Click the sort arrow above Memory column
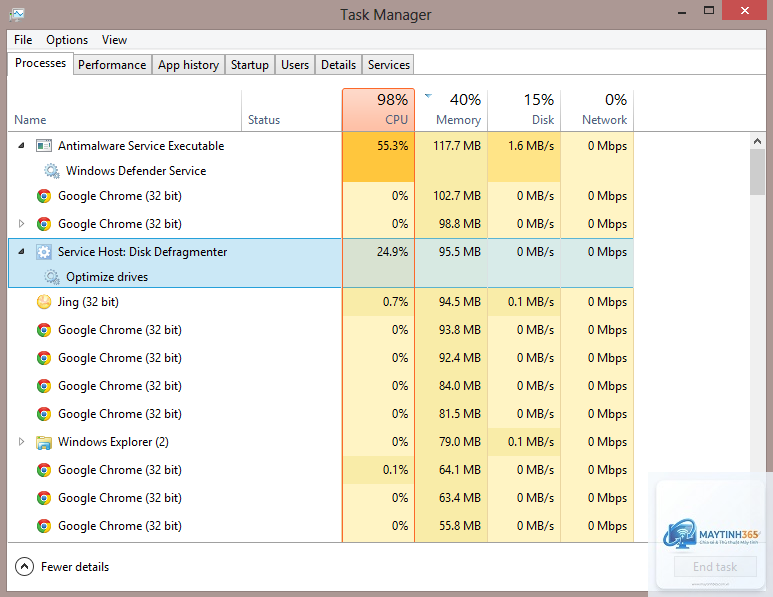This screenshot has height=597, width=773. (x=428, y=96)
